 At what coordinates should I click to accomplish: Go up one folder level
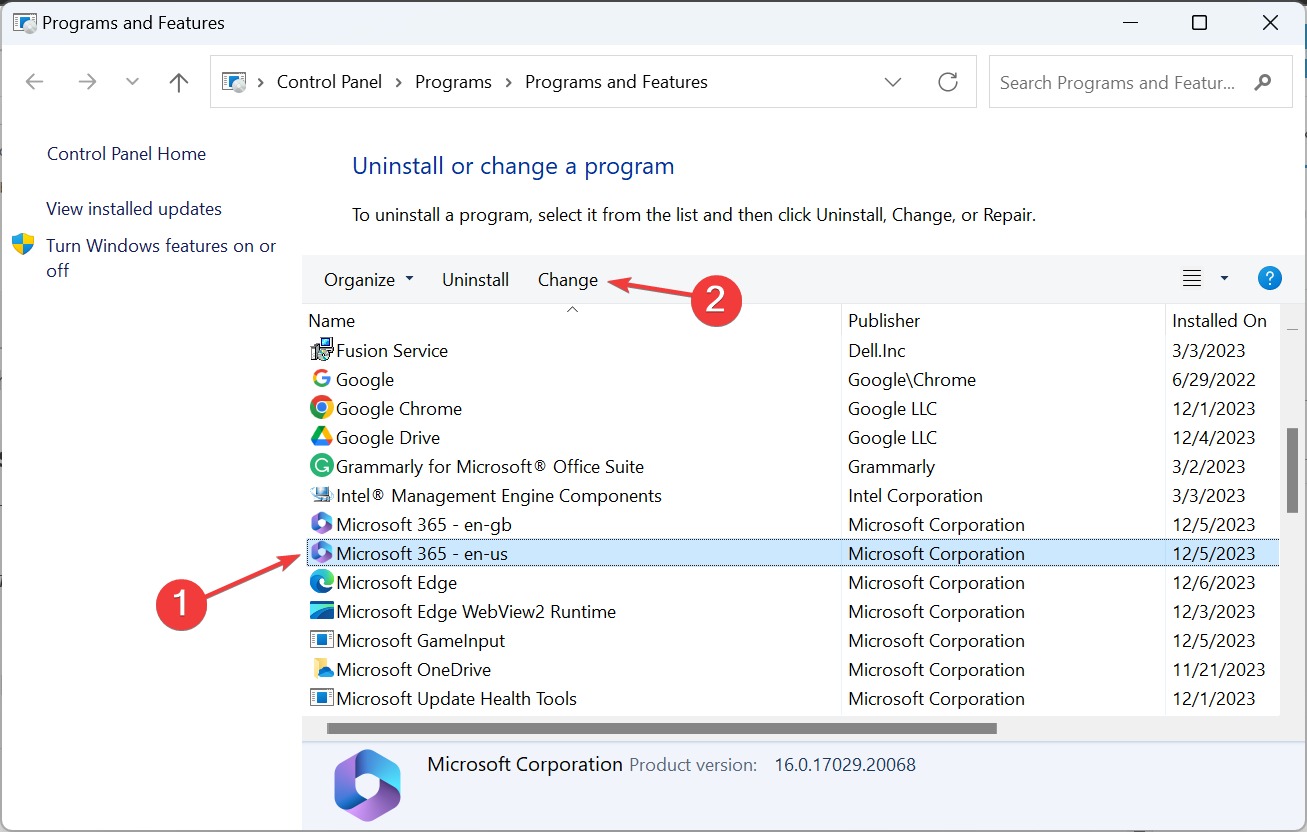179,82
